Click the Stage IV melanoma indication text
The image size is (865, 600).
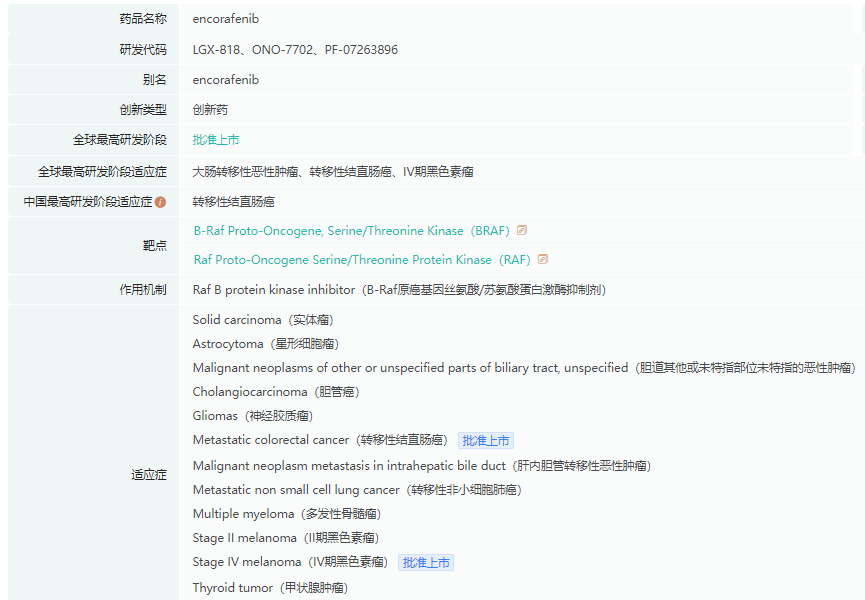pos(290,562)
